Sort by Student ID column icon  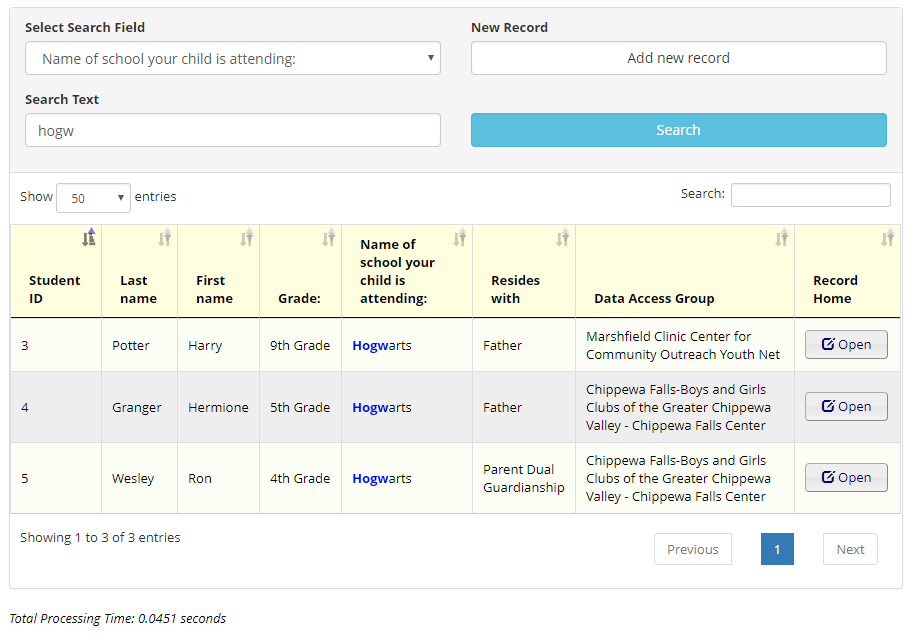[x=89, y=237]
